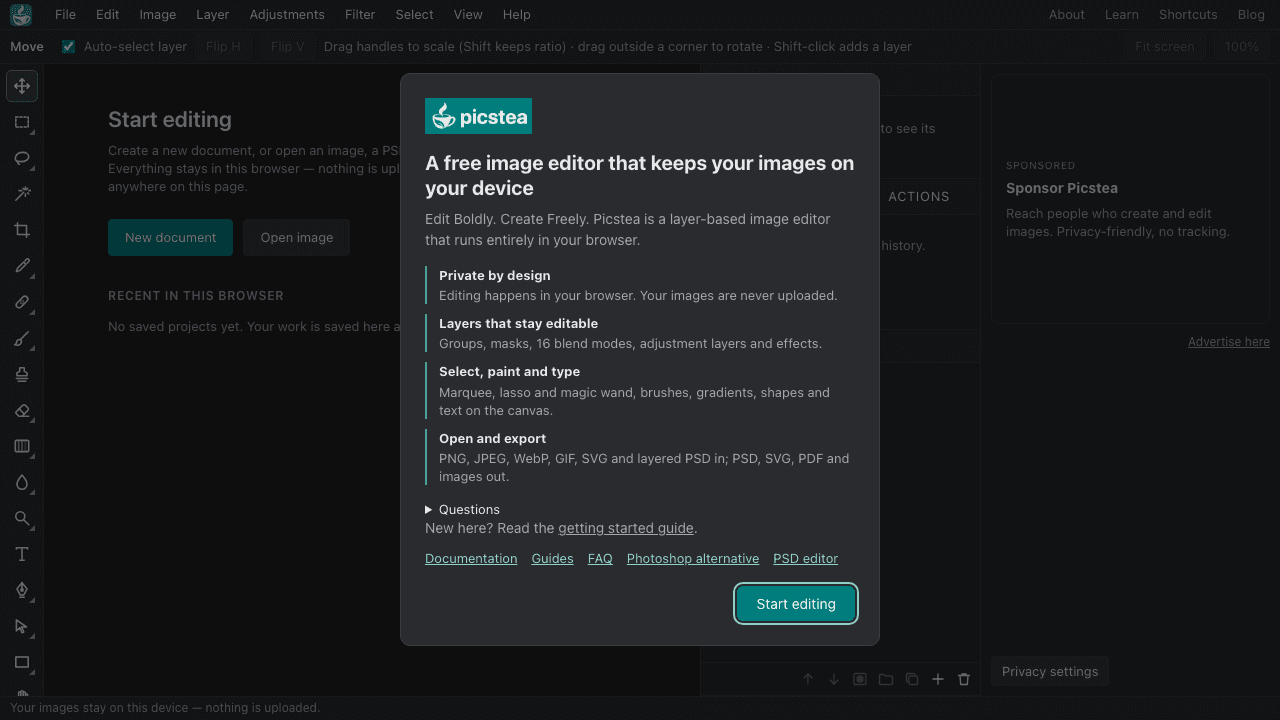Select the Clone Stamp tool

click(x=22, y=374)
